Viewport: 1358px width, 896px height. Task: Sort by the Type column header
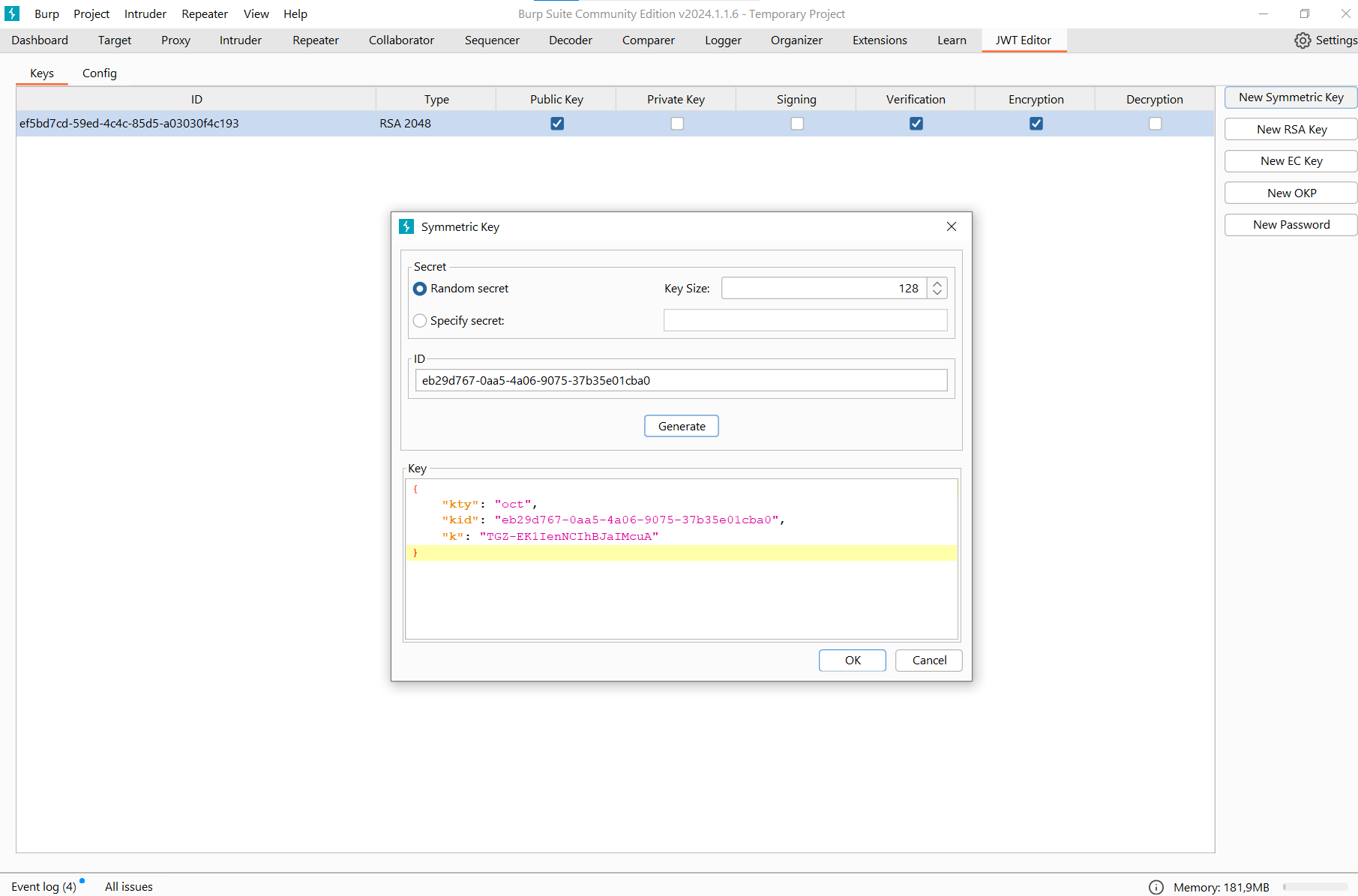pyautogui.click(x=436, y=100)
